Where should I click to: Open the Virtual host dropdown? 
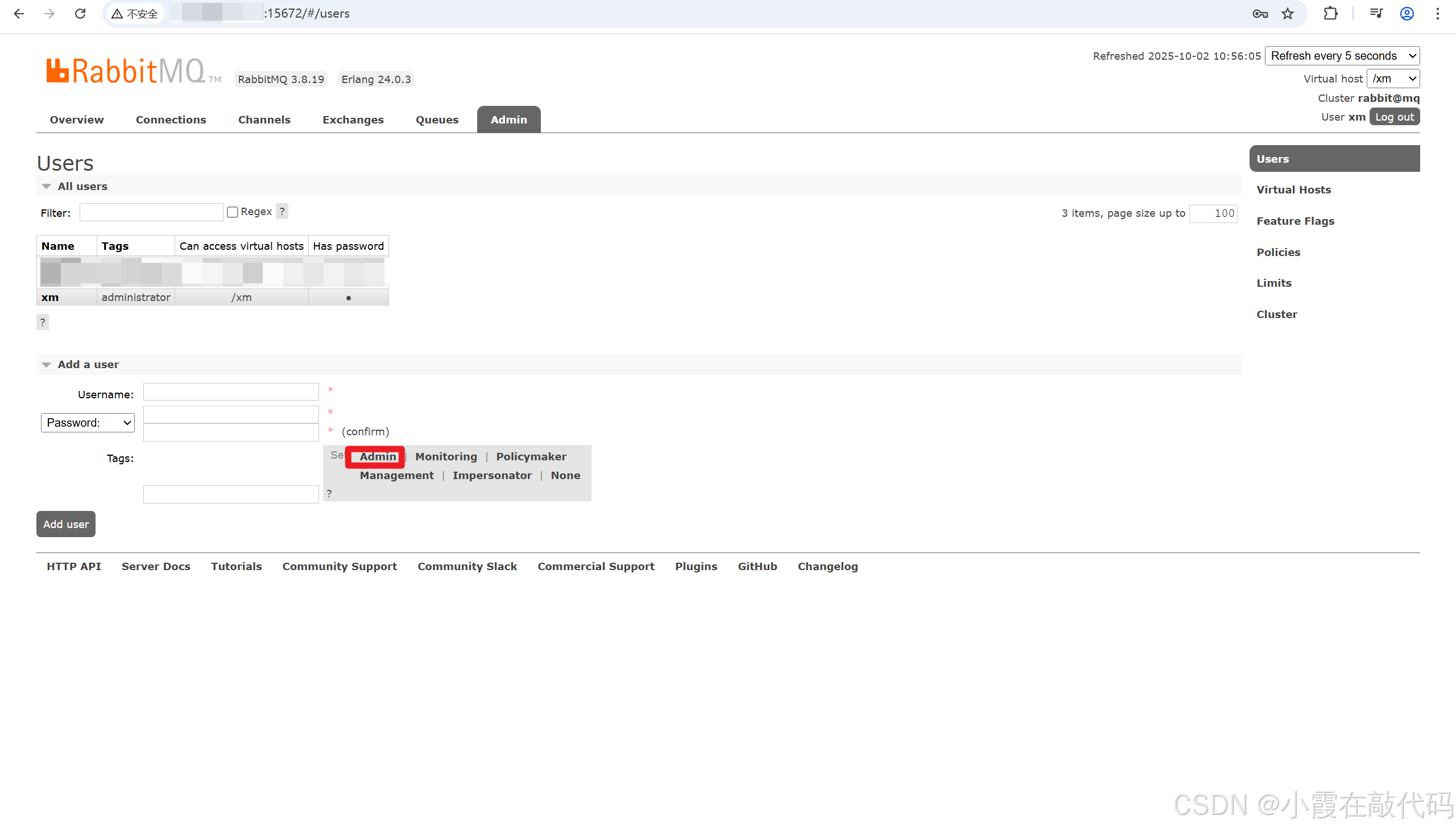(1392, 79)
